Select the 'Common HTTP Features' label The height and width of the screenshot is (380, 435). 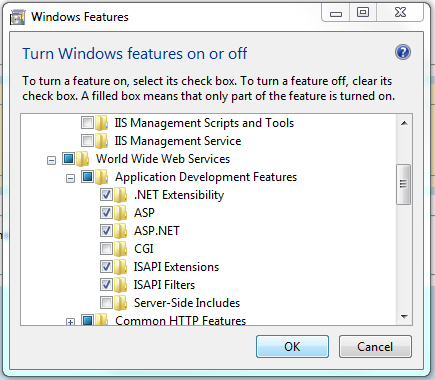click(x=180, y=320)
